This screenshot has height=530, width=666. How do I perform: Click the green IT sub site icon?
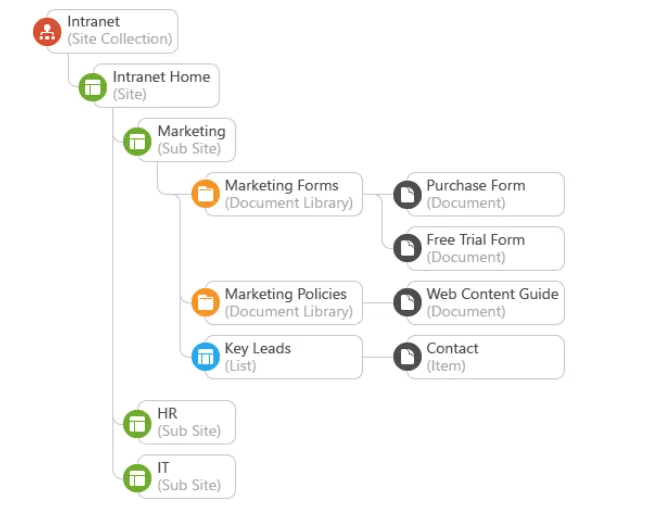pyautogui.click(x=137, y=477)
